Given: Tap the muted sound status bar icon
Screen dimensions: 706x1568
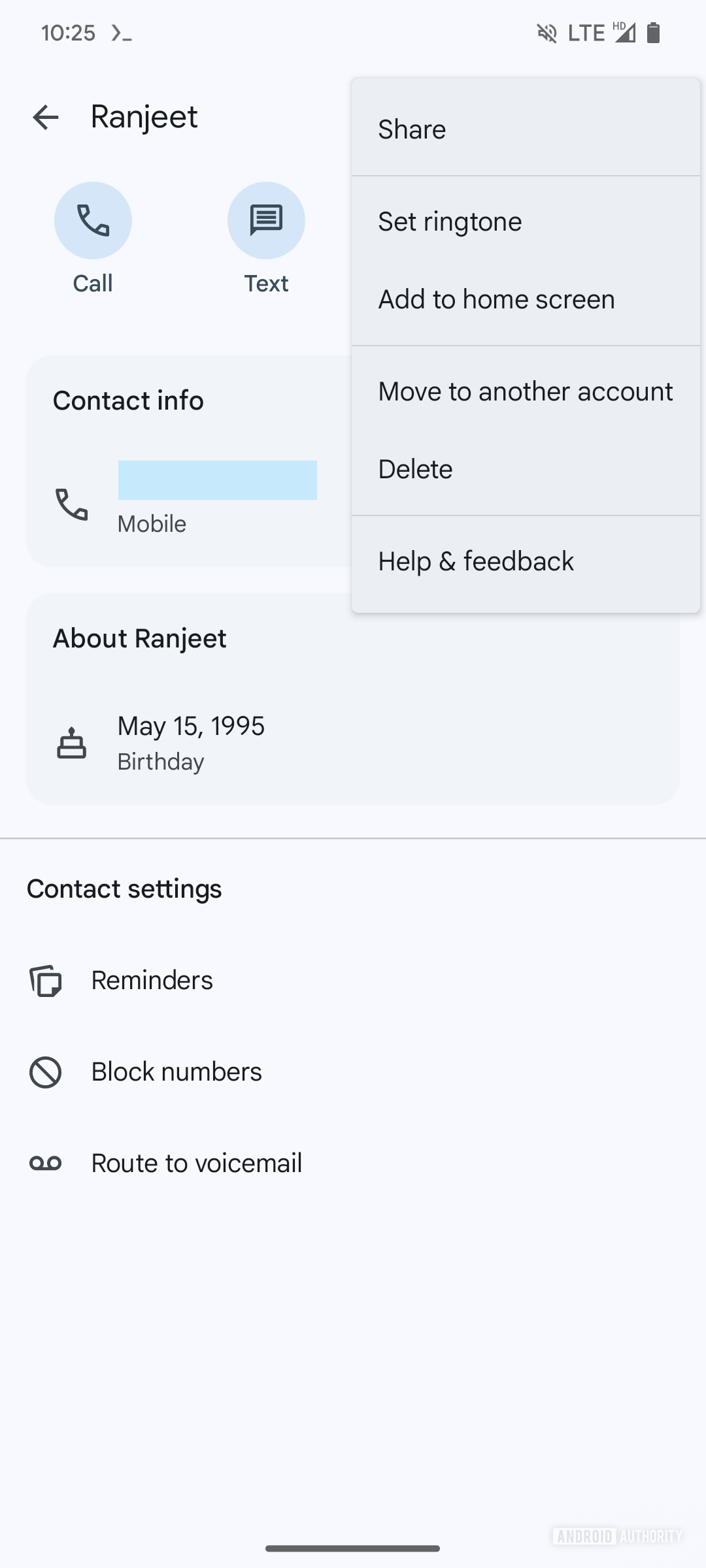Looking at the screenshot, I should point(546,33).
